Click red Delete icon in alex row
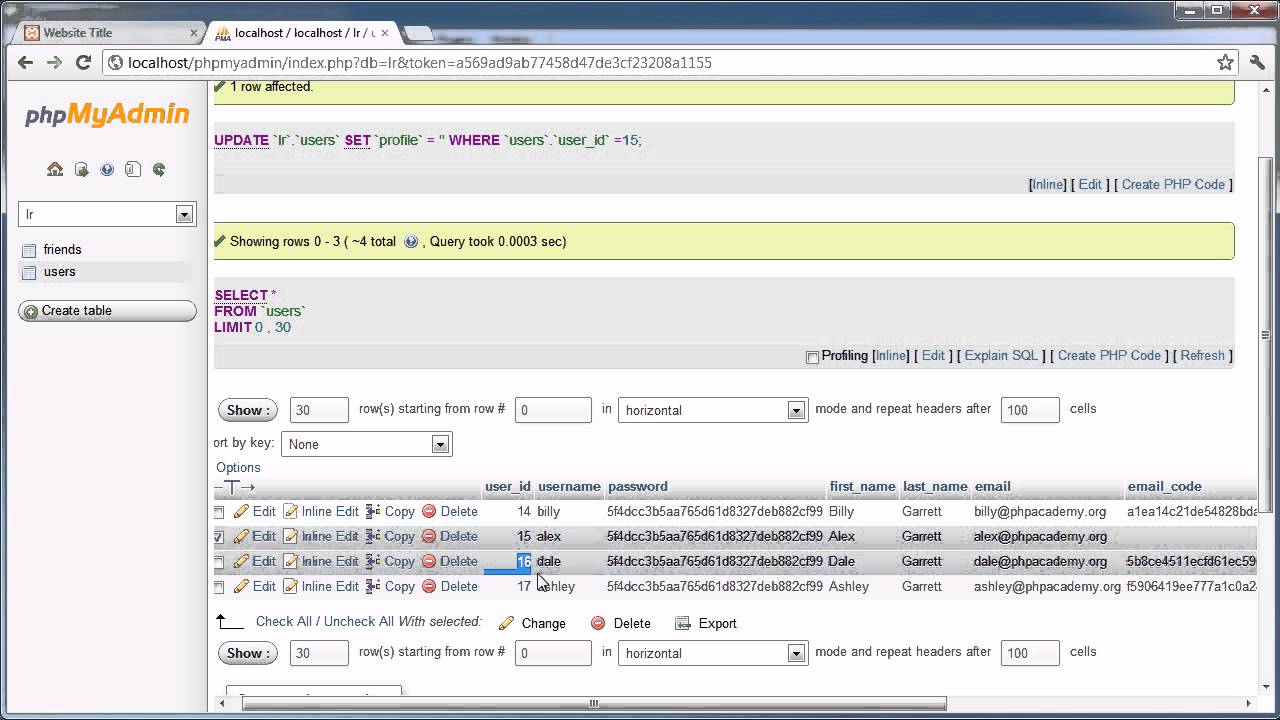Image resolution: width=1280 pixels, height=720 pixels. 429,536
